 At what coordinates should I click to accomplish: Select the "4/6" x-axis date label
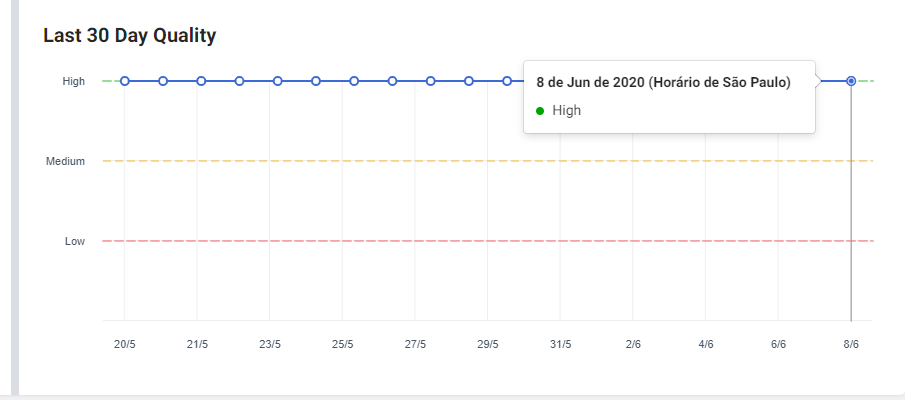tap(706, 345)
